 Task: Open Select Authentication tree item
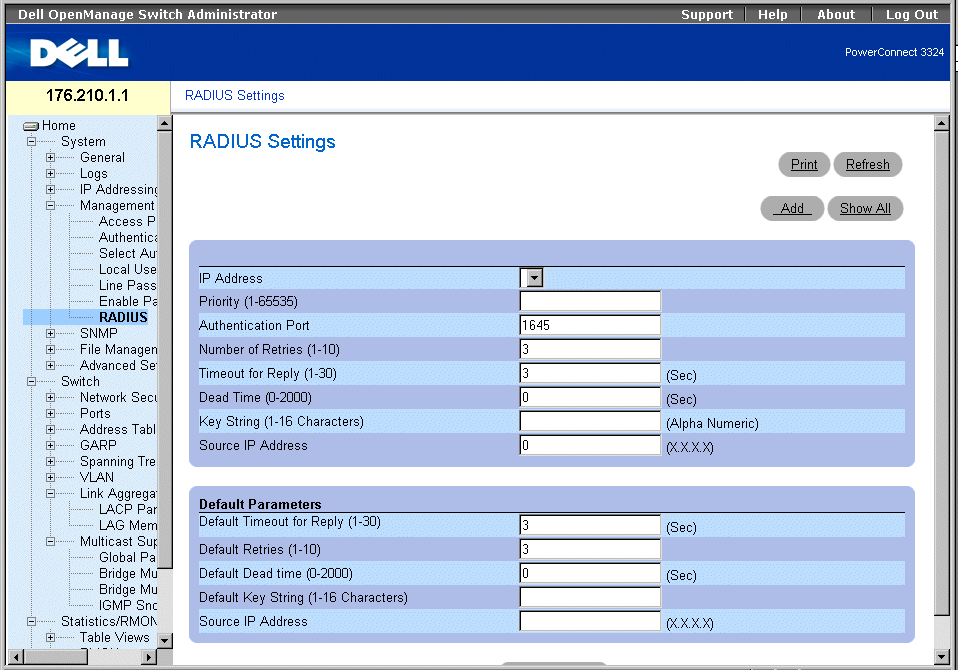point(127,253)
